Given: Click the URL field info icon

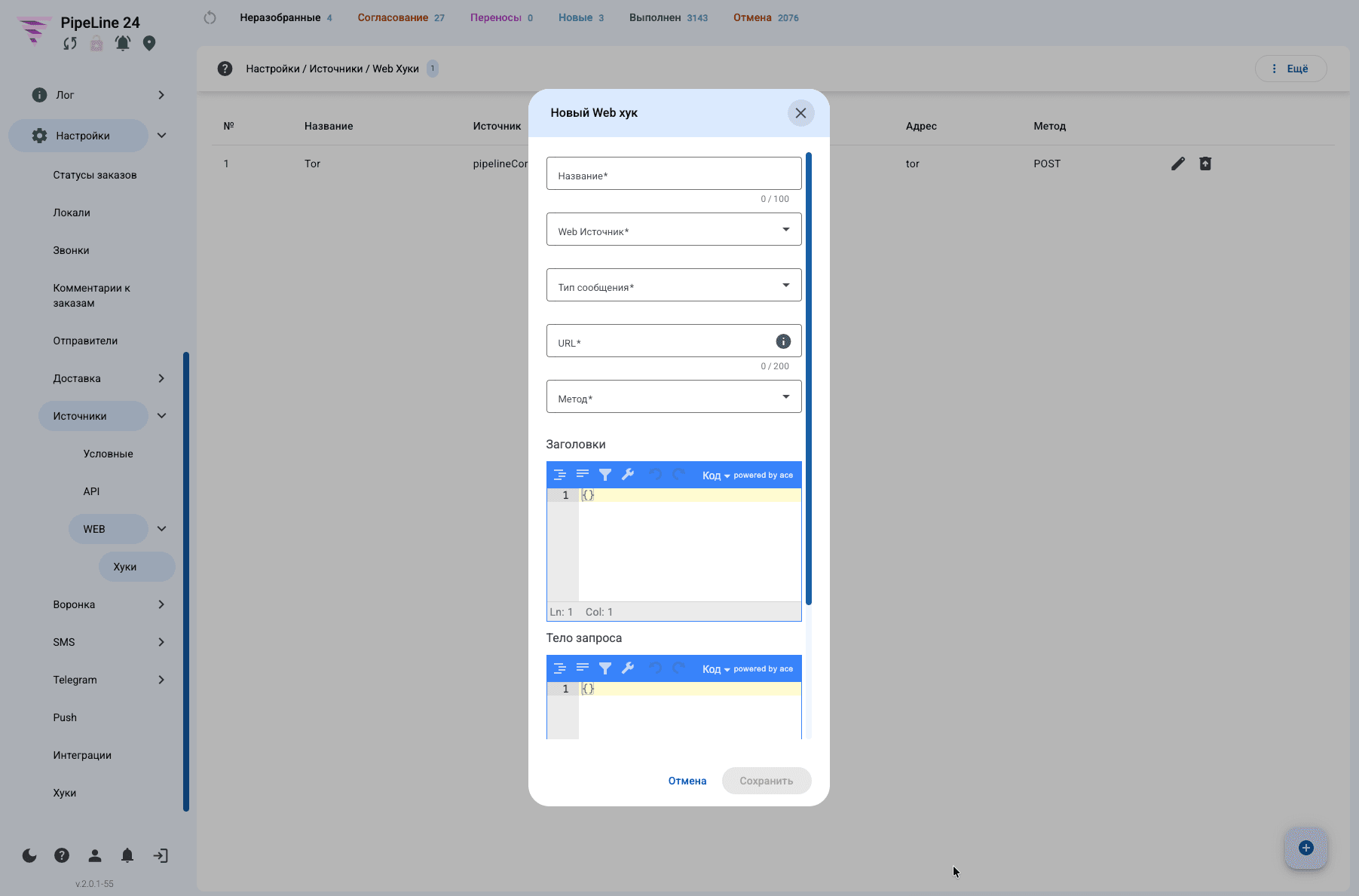Looking at the screenshot, I should [783, 341].
